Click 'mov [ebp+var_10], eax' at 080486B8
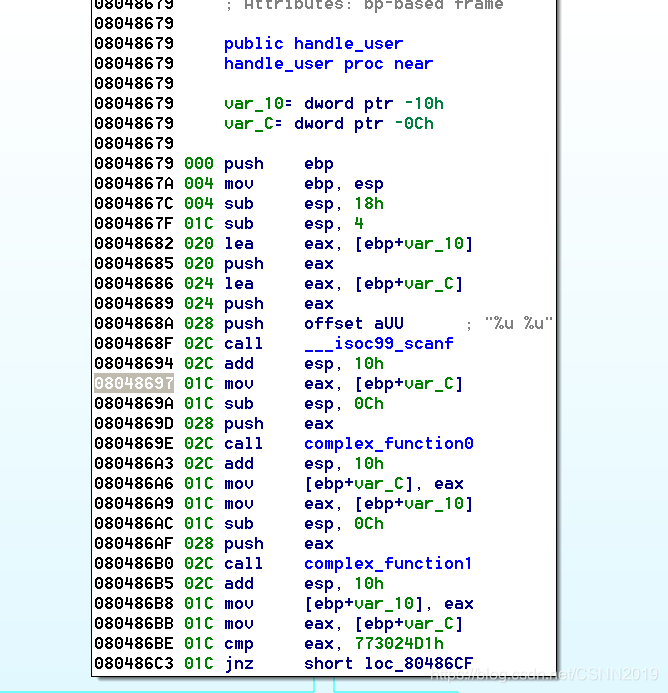668x693 pixels. click(348, 603)
